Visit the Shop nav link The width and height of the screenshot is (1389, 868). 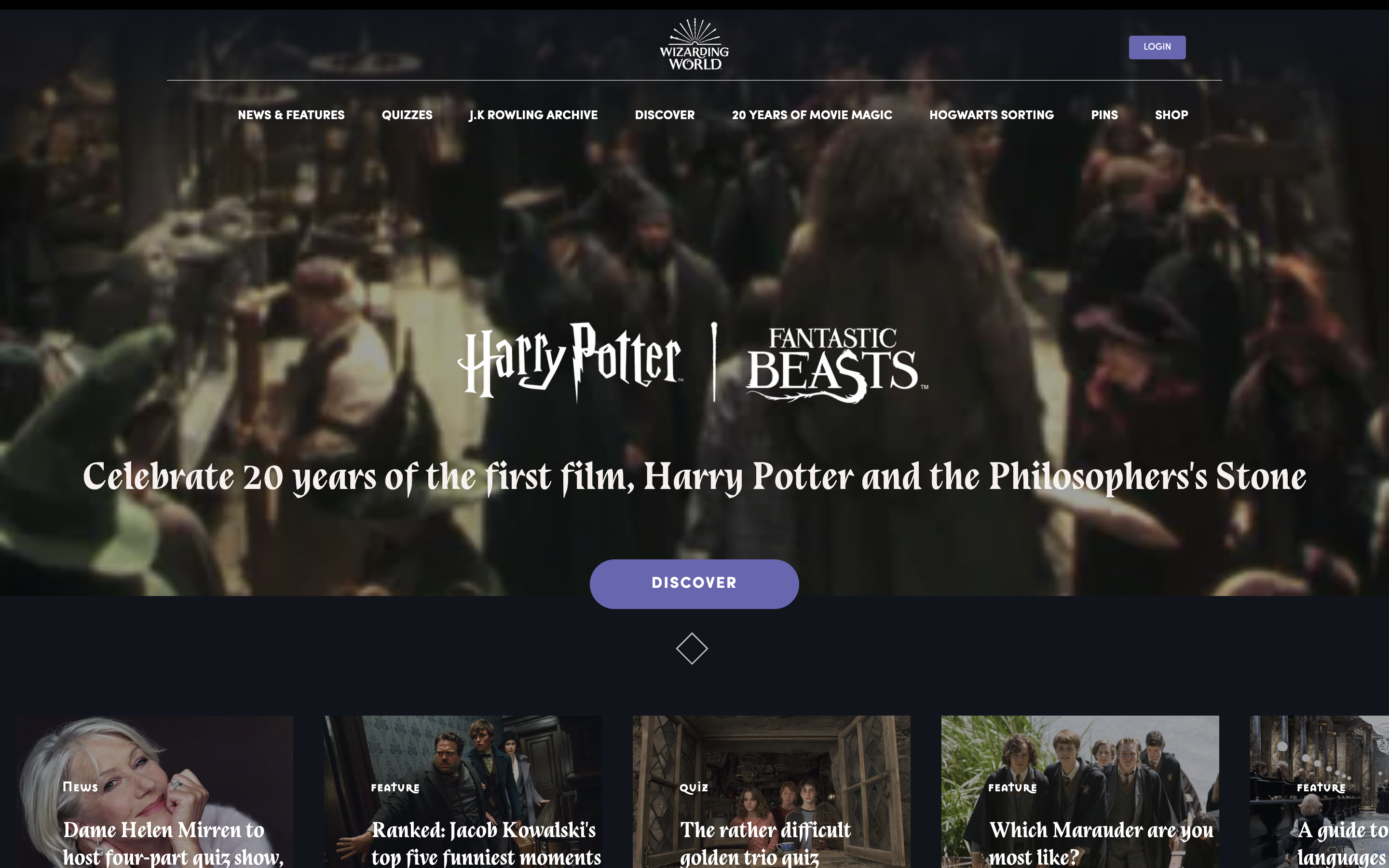pyautogui.click(x=1171, y=115)
